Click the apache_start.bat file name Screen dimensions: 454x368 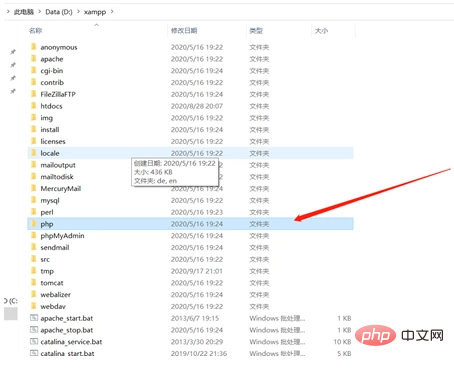[67, 318]
